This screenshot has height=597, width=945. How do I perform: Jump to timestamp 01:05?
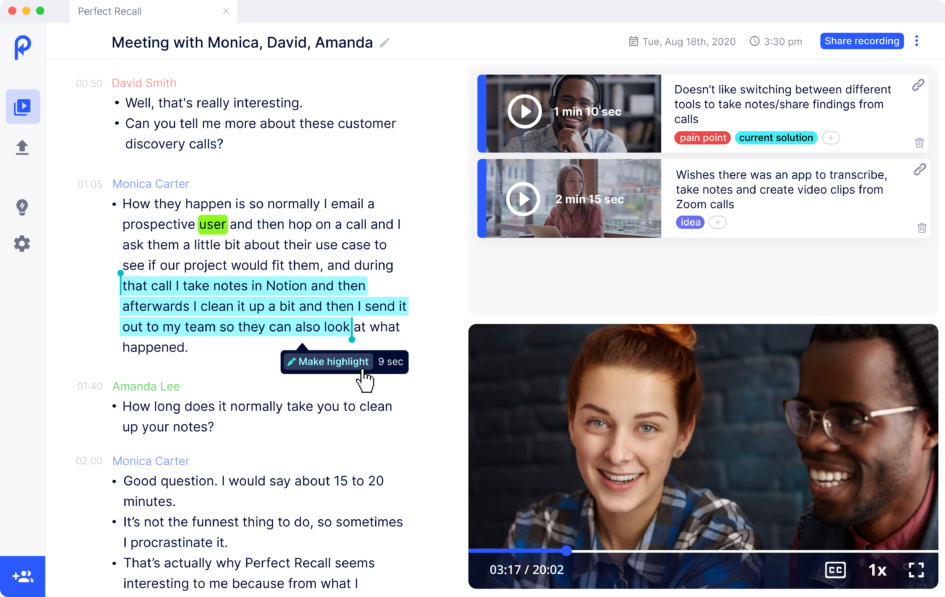(x=90, y=184)
